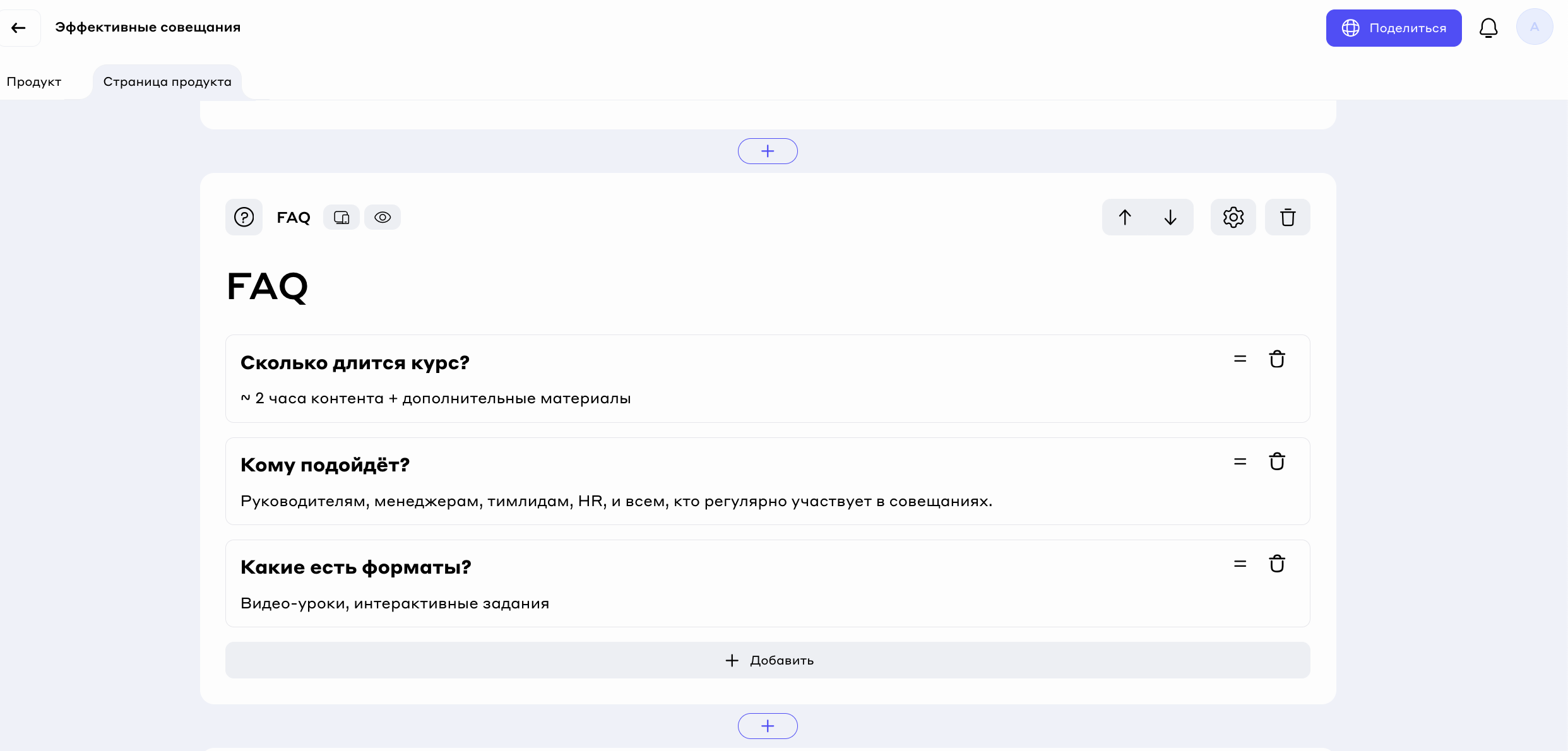
Task: Switch to the Продукт tab
Action: pyautogui.click(x=34, y=82)
